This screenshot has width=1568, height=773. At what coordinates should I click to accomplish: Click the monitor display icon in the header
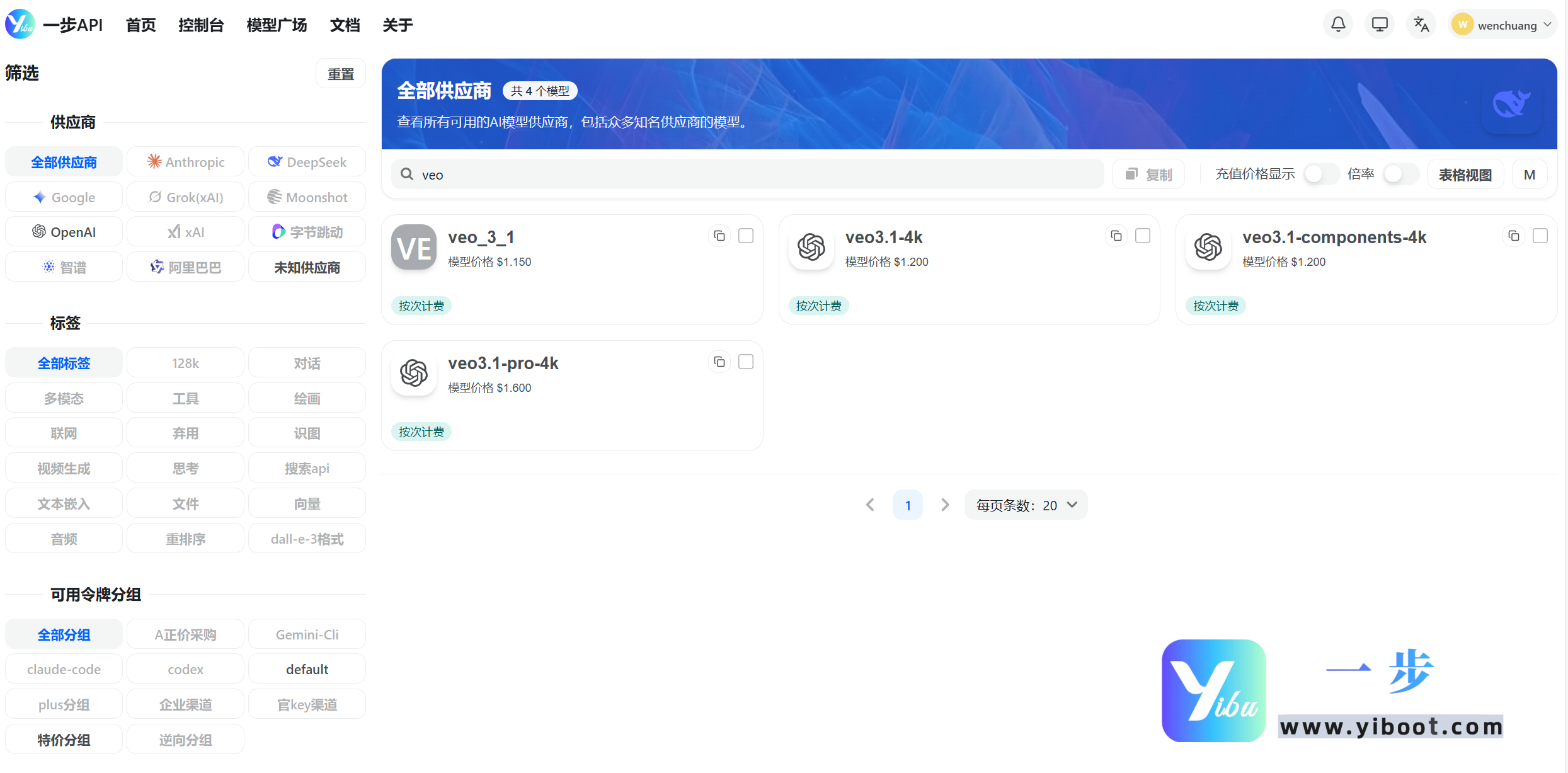coord(1380,24)
